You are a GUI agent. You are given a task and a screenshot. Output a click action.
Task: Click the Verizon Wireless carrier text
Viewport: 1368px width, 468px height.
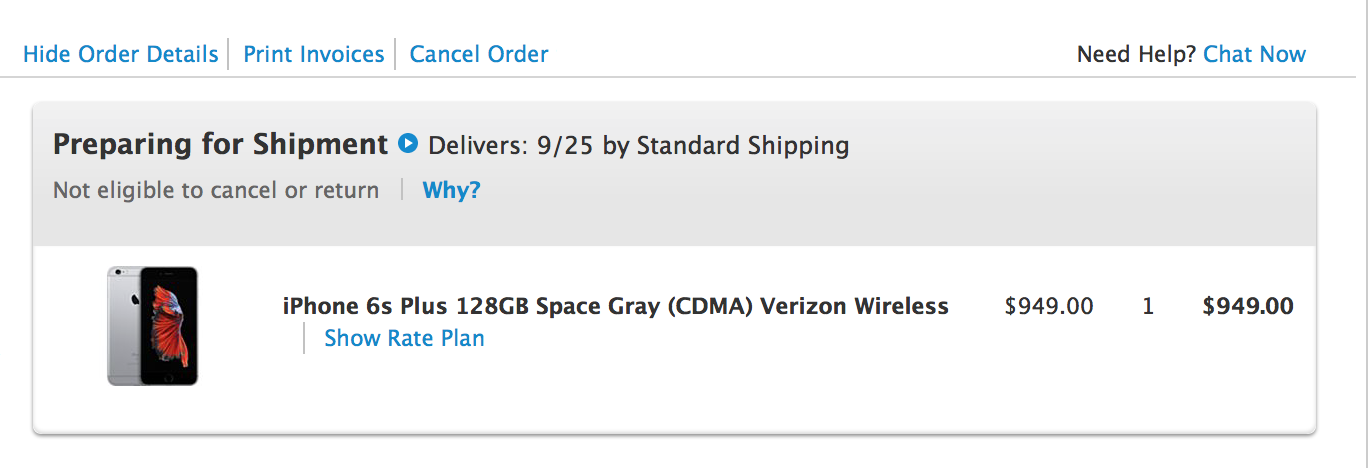point(854,306)
